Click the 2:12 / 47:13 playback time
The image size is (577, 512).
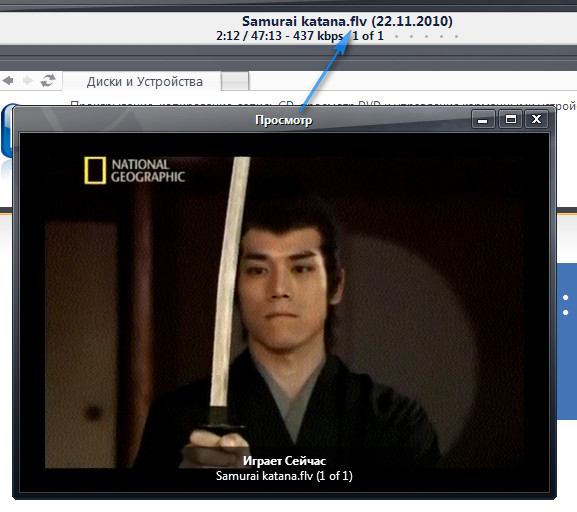(x=249, y=36)
